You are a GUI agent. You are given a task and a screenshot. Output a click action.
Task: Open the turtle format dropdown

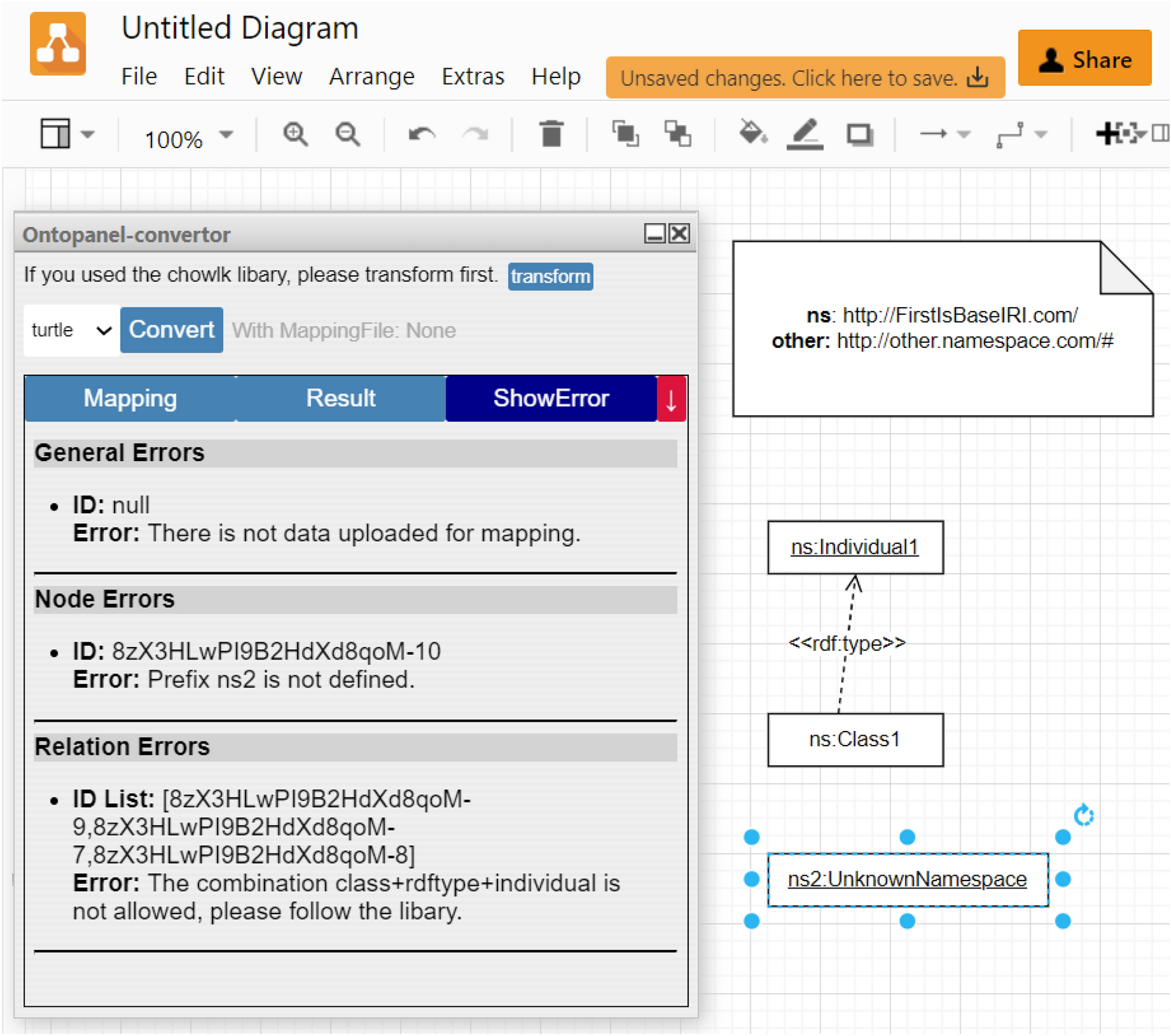(71, 330)
